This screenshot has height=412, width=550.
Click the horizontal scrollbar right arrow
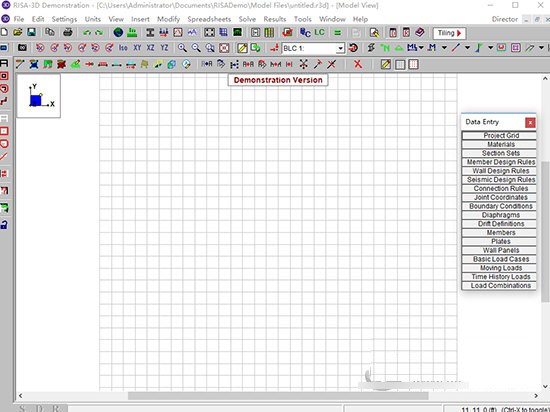coord(536,396)
